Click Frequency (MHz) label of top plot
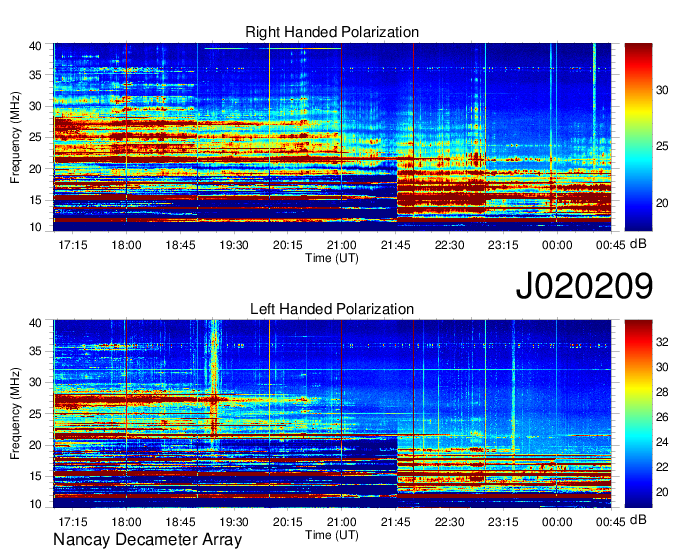The width and height of the screenshot is (680, 552). point(15,137)
